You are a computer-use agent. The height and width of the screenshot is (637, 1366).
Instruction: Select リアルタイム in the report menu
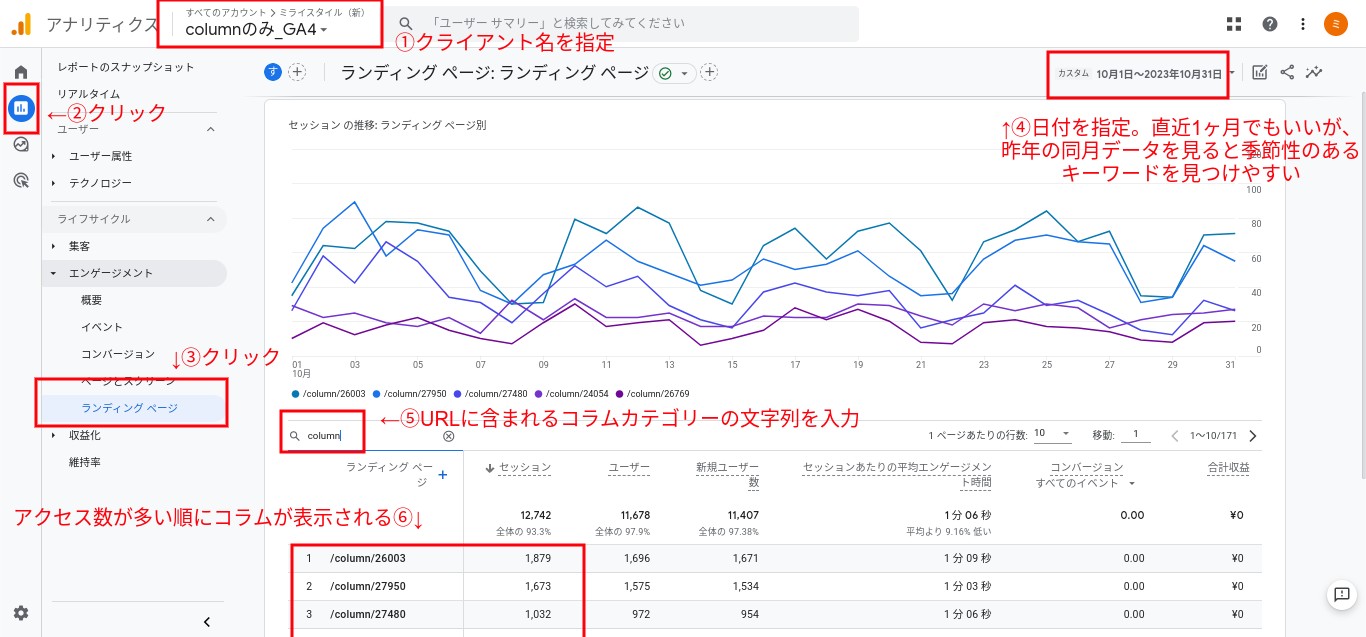pyautogui.click(x=88, y=94)
